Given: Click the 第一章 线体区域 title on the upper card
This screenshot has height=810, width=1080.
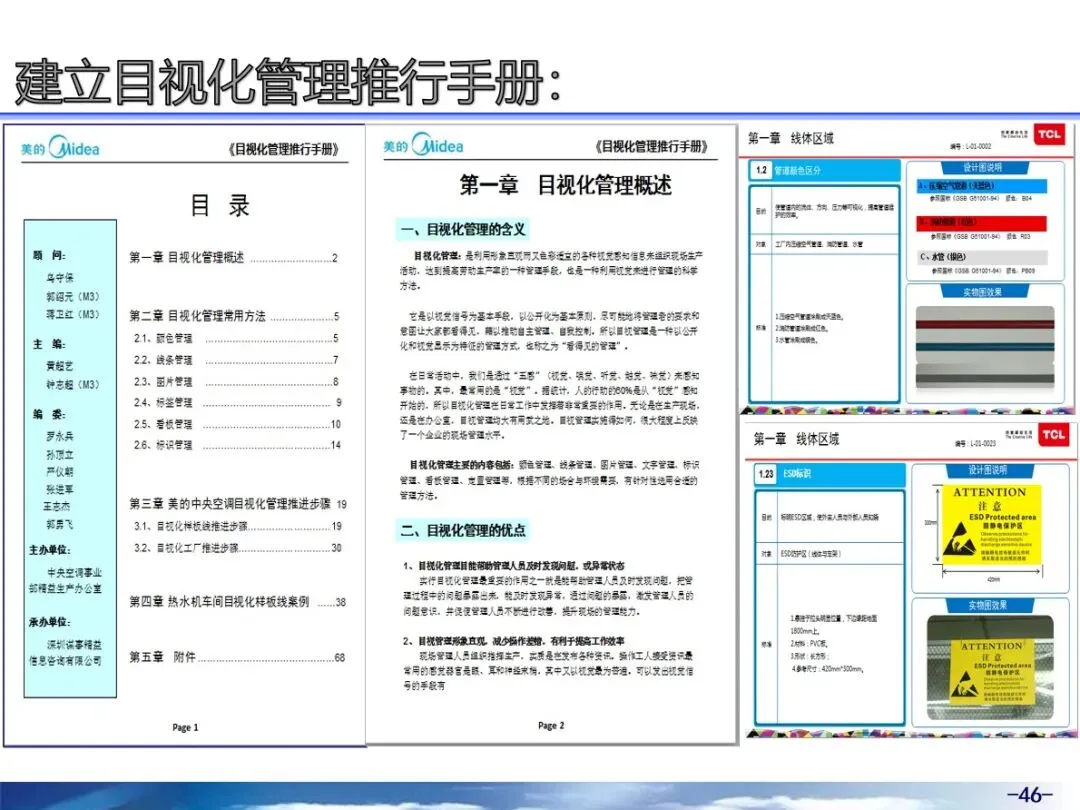Looking at the screenshot, I should 791,138.
